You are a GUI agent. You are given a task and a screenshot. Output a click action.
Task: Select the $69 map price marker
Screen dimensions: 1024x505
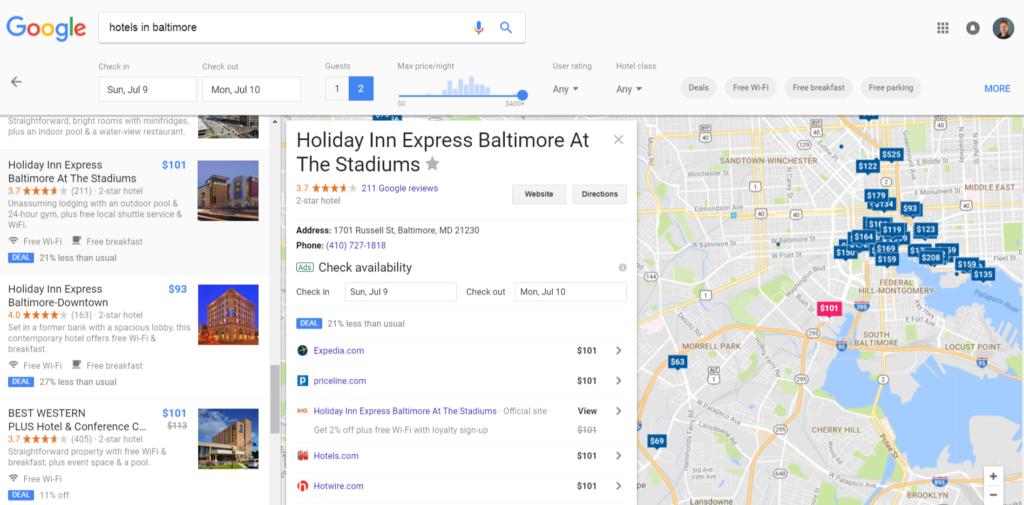[657, 442]
